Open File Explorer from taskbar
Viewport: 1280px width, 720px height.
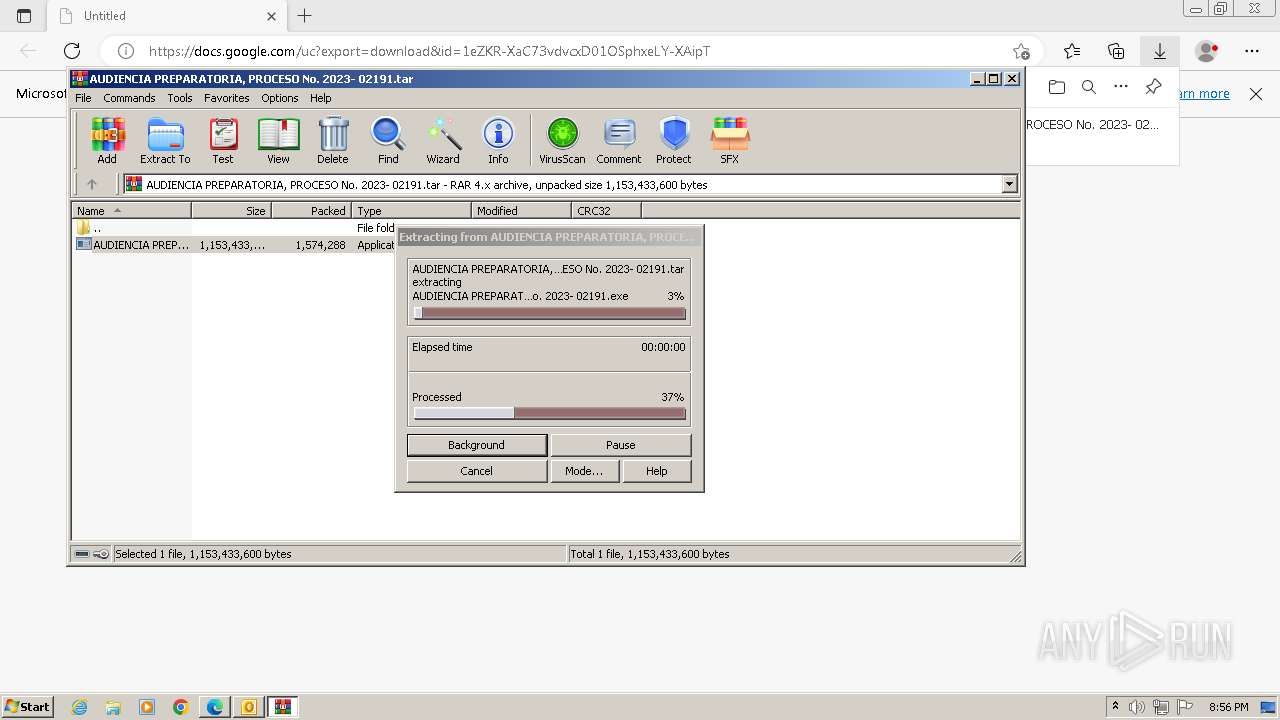pyautogui.click(x=113, y=707)
